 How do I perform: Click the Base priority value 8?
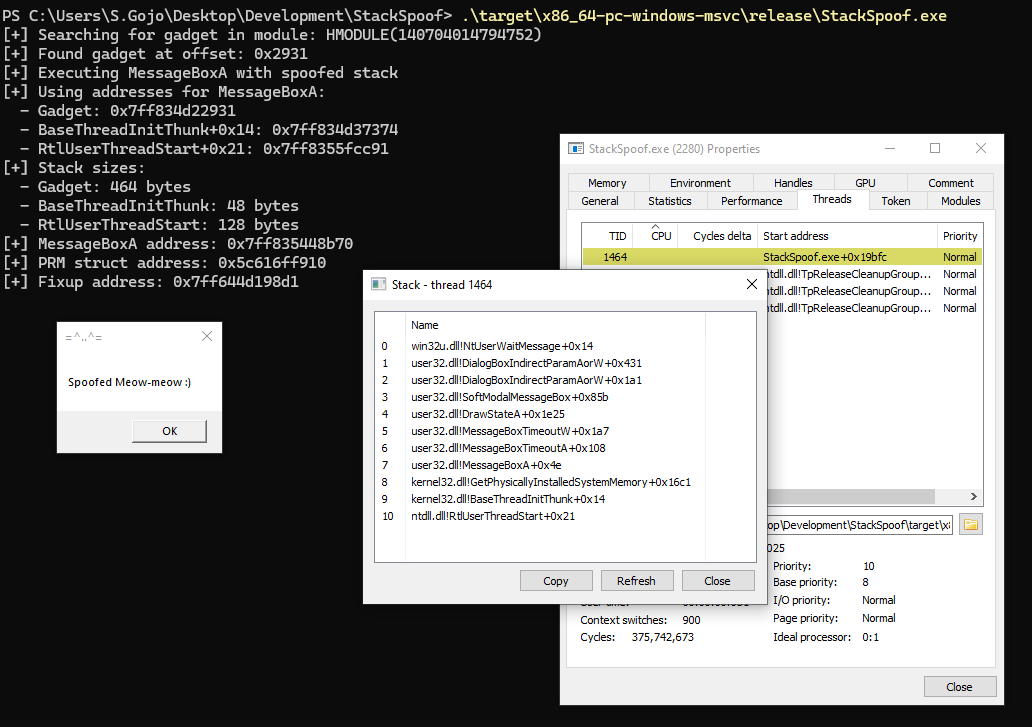click(x=865, y=582)
